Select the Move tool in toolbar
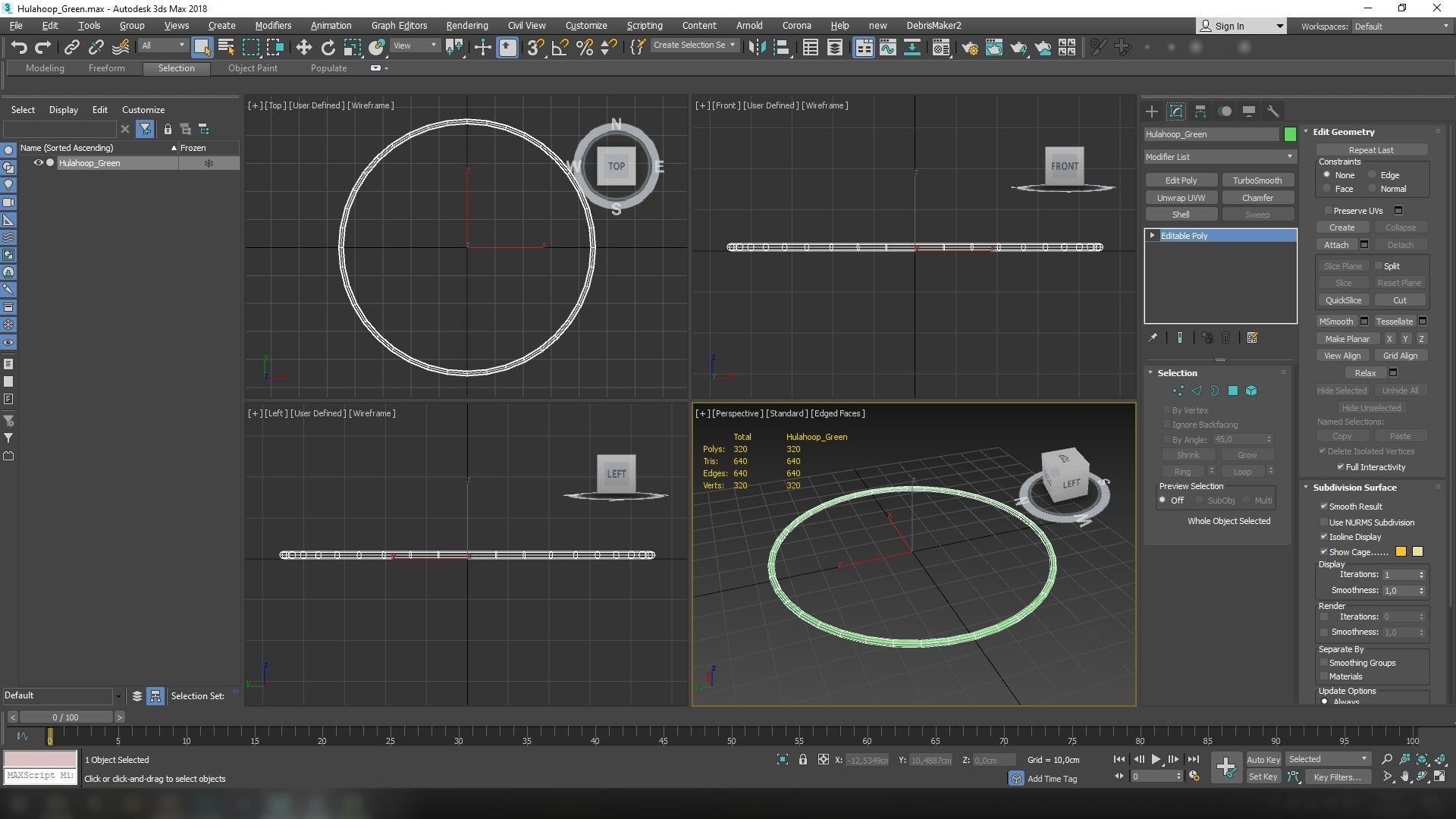1456x819 pixels. pyautogui.click(x=303, y=48)
